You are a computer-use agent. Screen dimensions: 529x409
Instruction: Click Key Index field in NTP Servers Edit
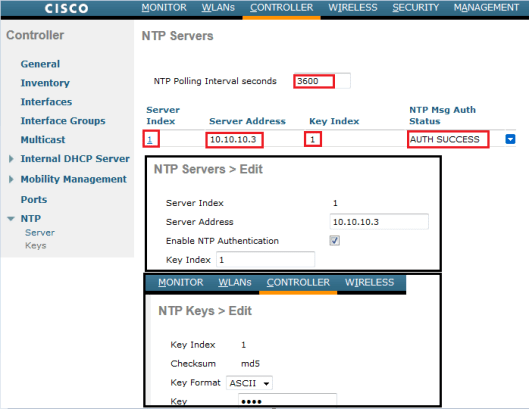pos(266,260)
